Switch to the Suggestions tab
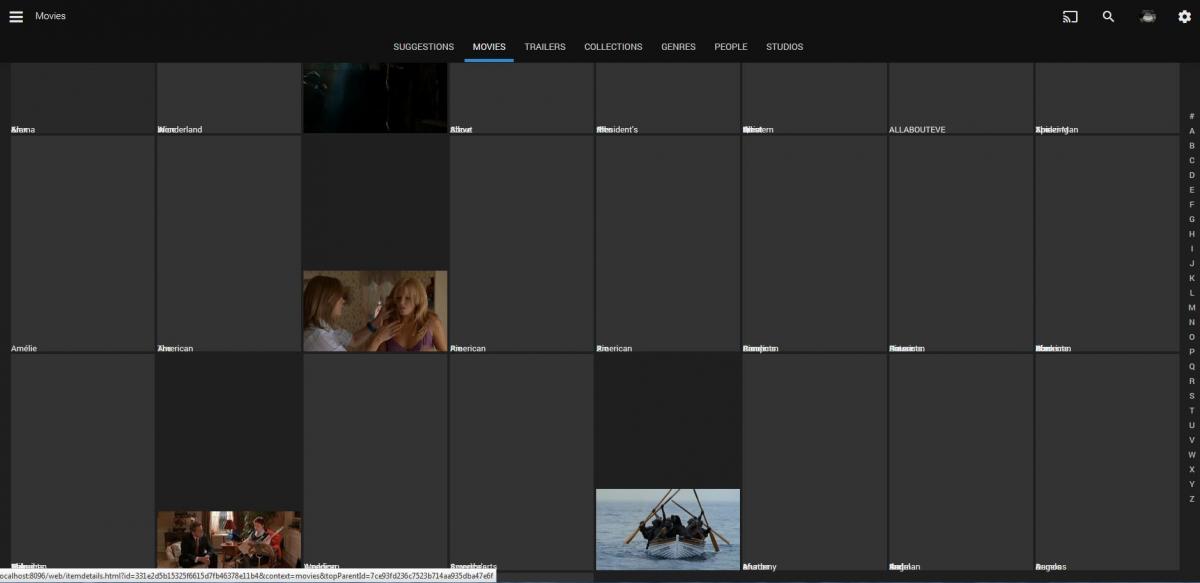 [423, 47]
